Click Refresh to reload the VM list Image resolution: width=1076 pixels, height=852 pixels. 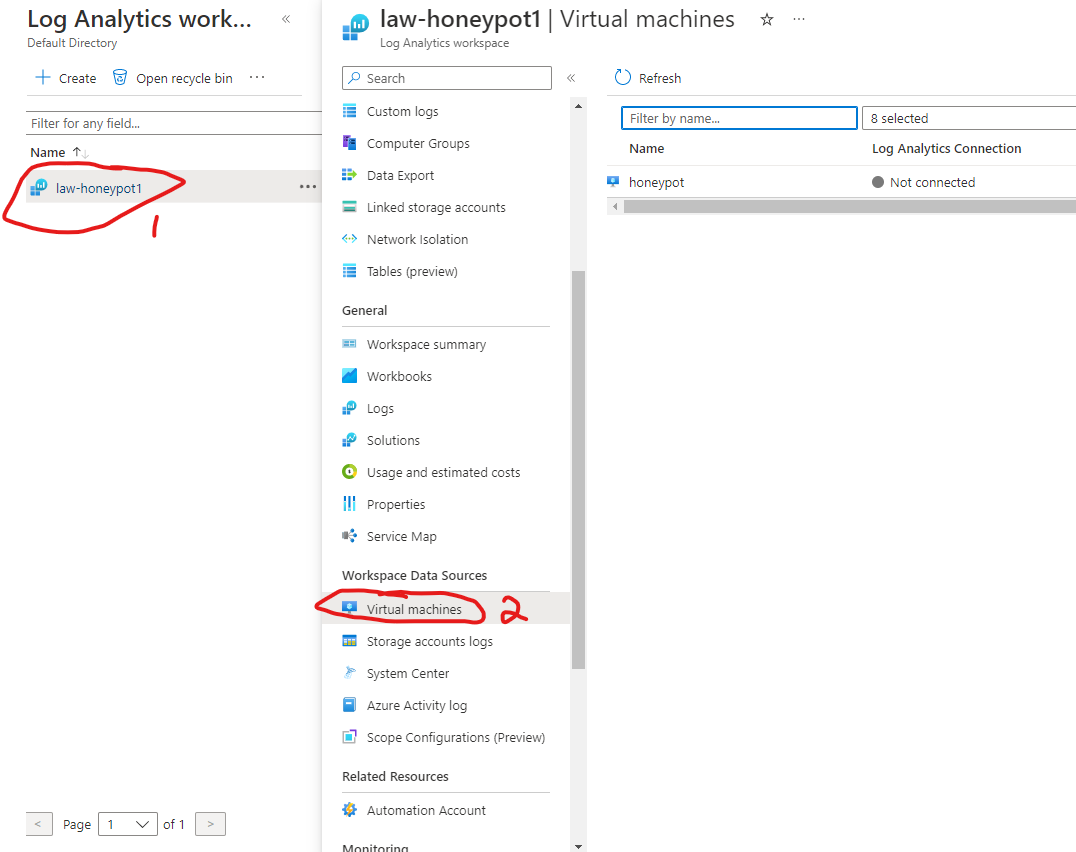(647, 78)
